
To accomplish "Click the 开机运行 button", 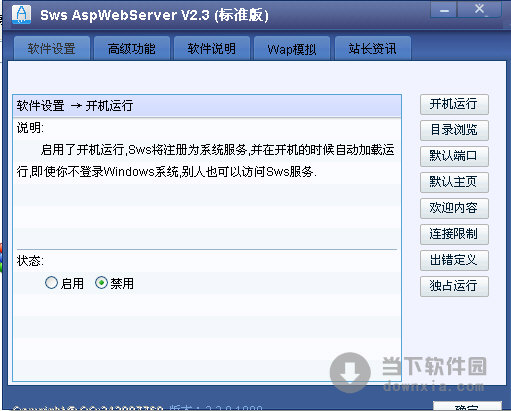I will tap(454, 104).
